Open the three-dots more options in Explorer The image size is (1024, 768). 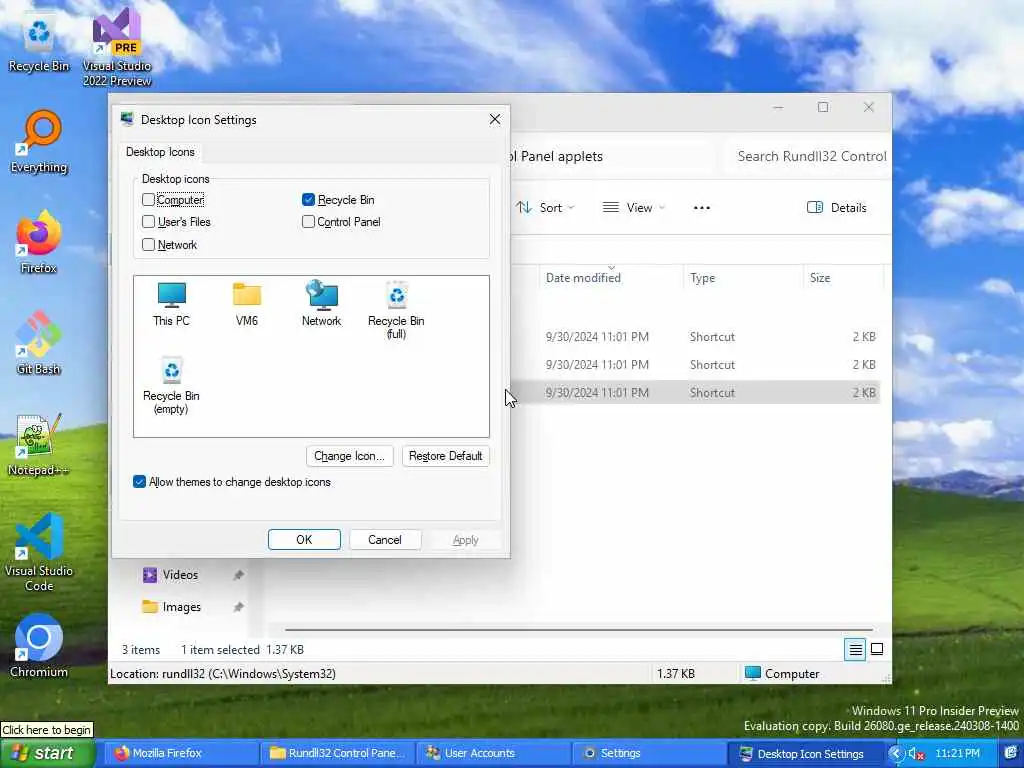point(701,208)
